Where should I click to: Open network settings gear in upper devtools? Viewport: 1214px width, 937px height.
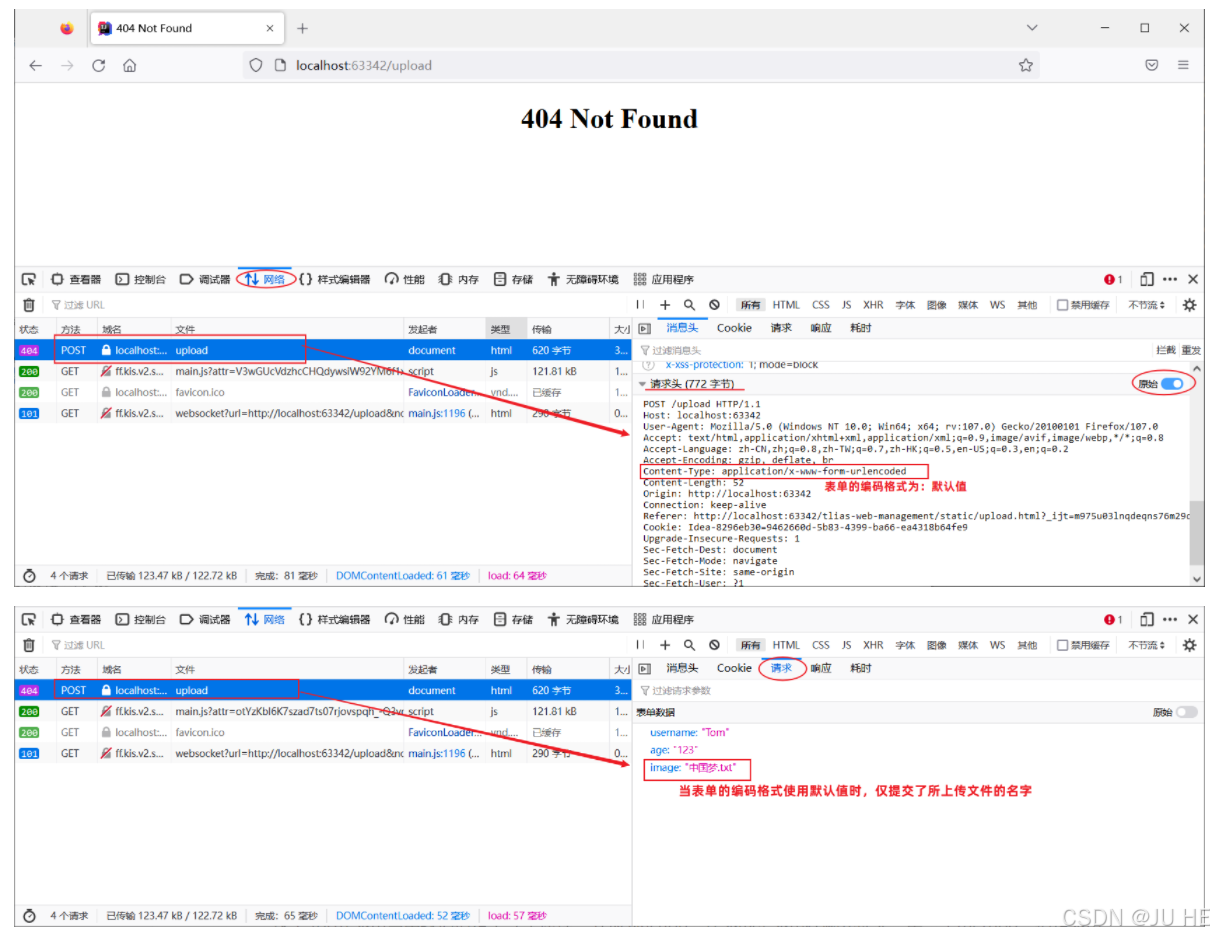pos(1189,305)
